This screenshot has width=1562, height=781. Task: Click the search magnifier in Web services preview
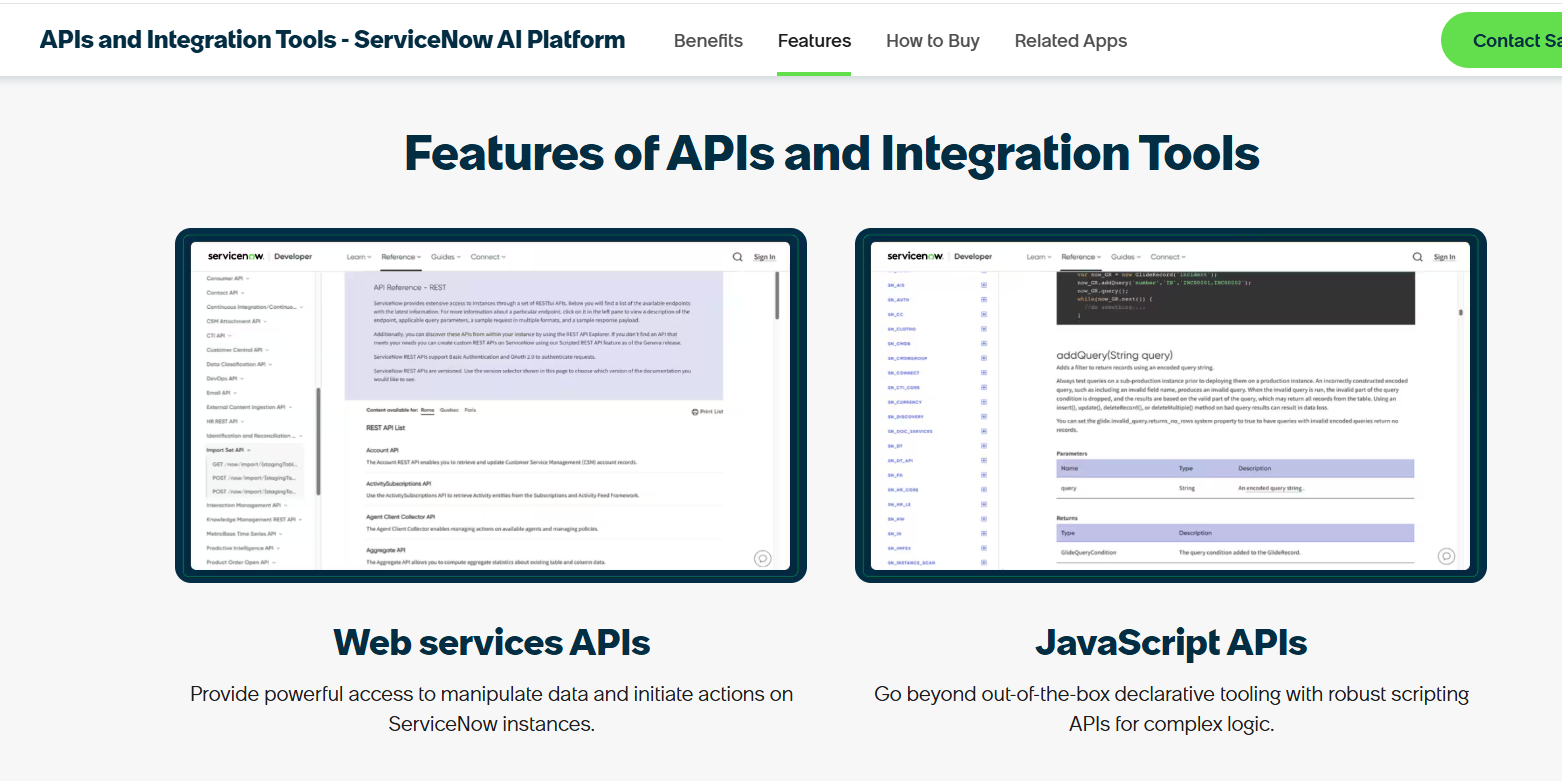click(738, 257)
